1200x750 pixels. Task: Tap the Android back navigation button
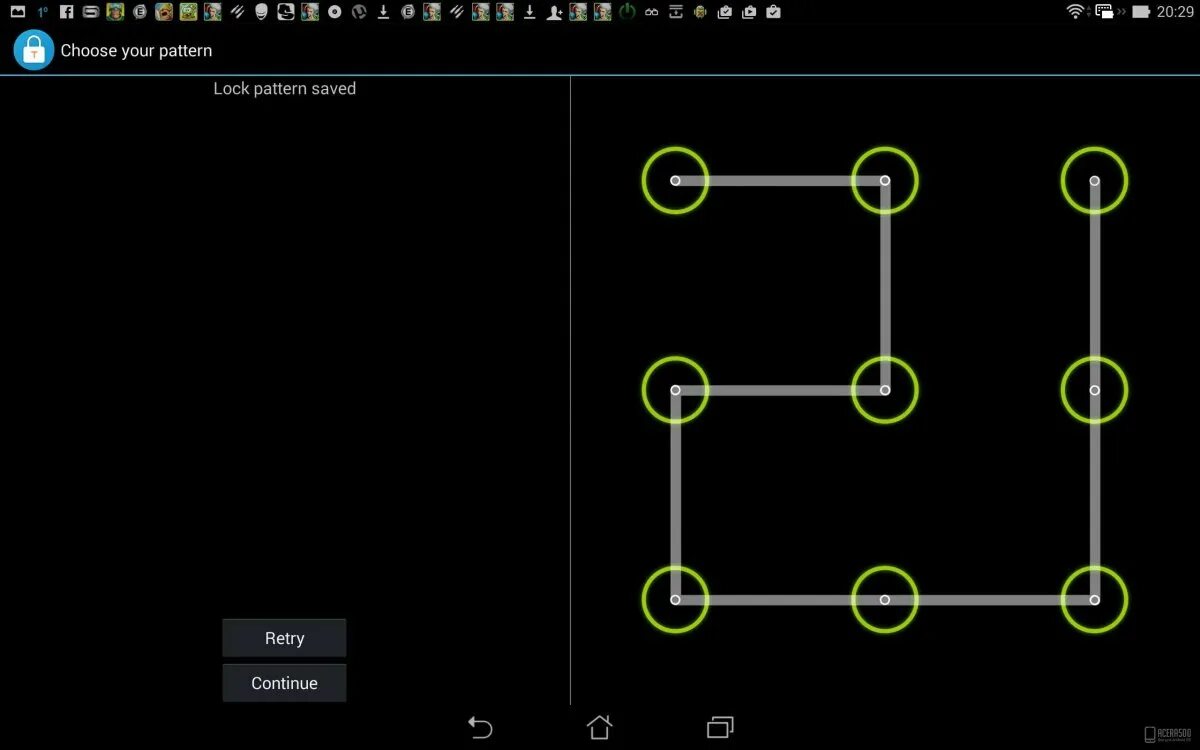coord(480,727)
